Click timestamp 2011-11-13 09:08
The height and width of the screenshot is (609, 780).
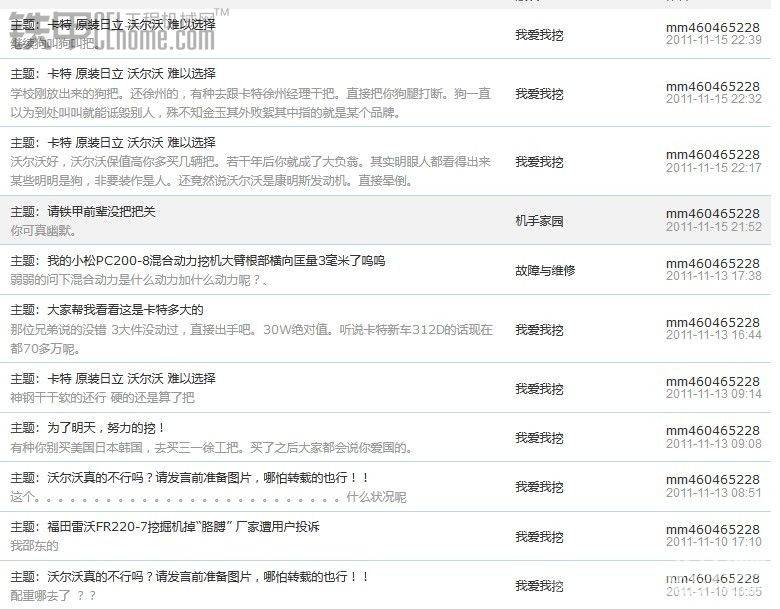(x=714, y=444)
